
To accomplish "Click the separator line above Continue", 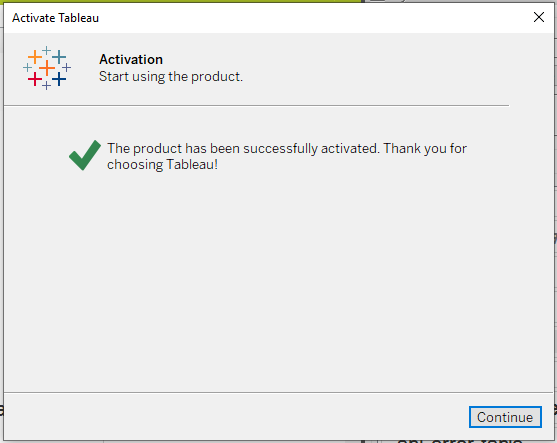I will [278, 393].
